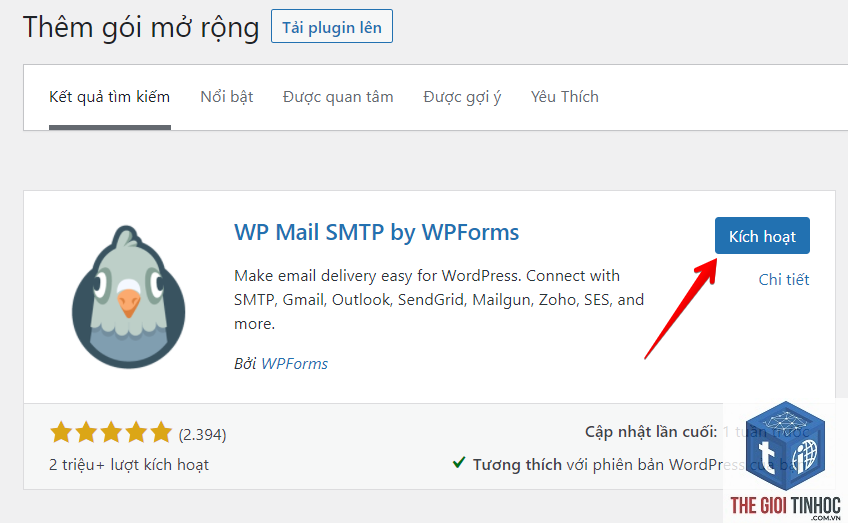This screenshot has width=848, height=523.
Task: Open the Được quan tâm tab
Action: (x=338, y=97)
